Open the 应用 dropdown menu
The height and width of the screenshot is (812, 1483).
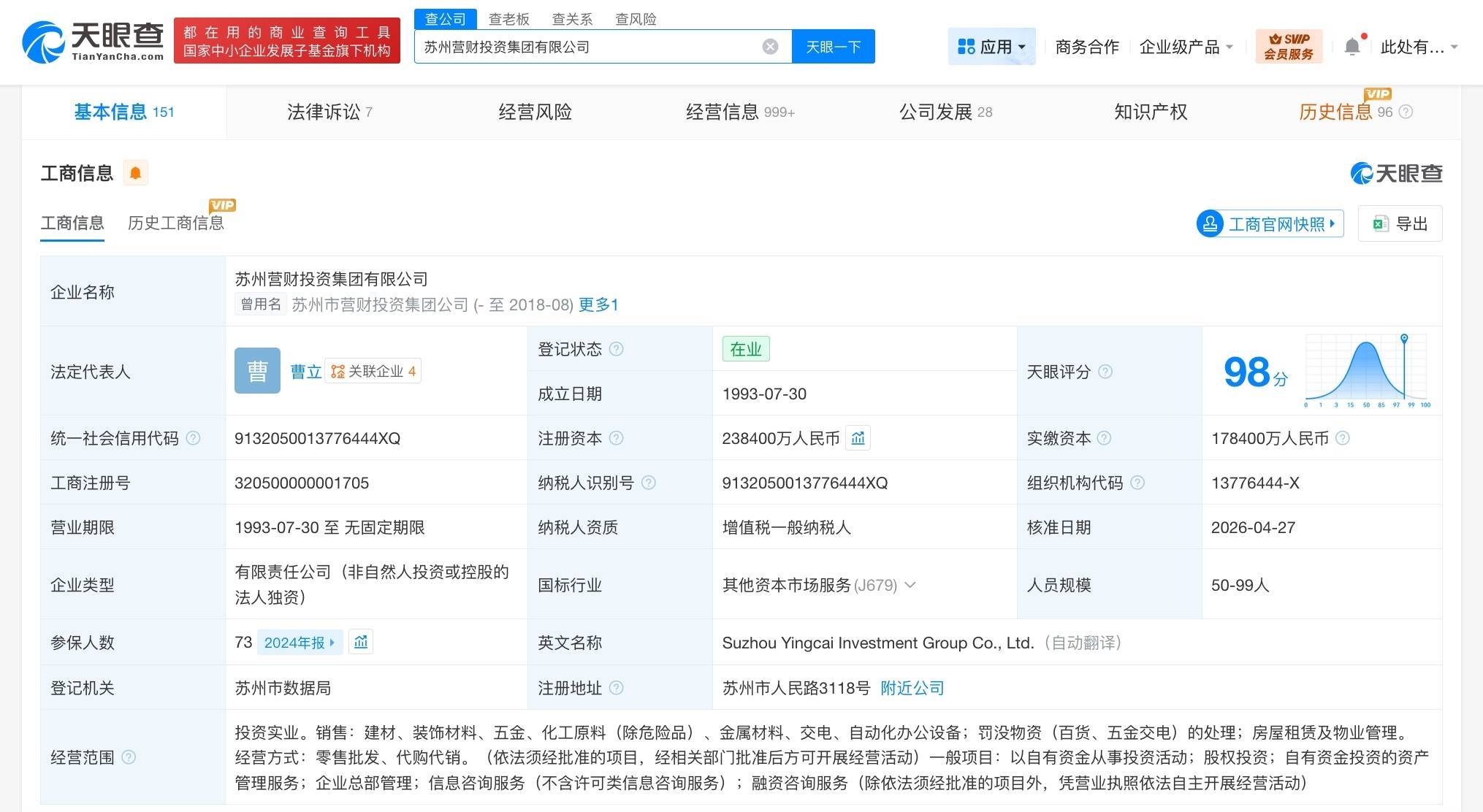point(991,47)
